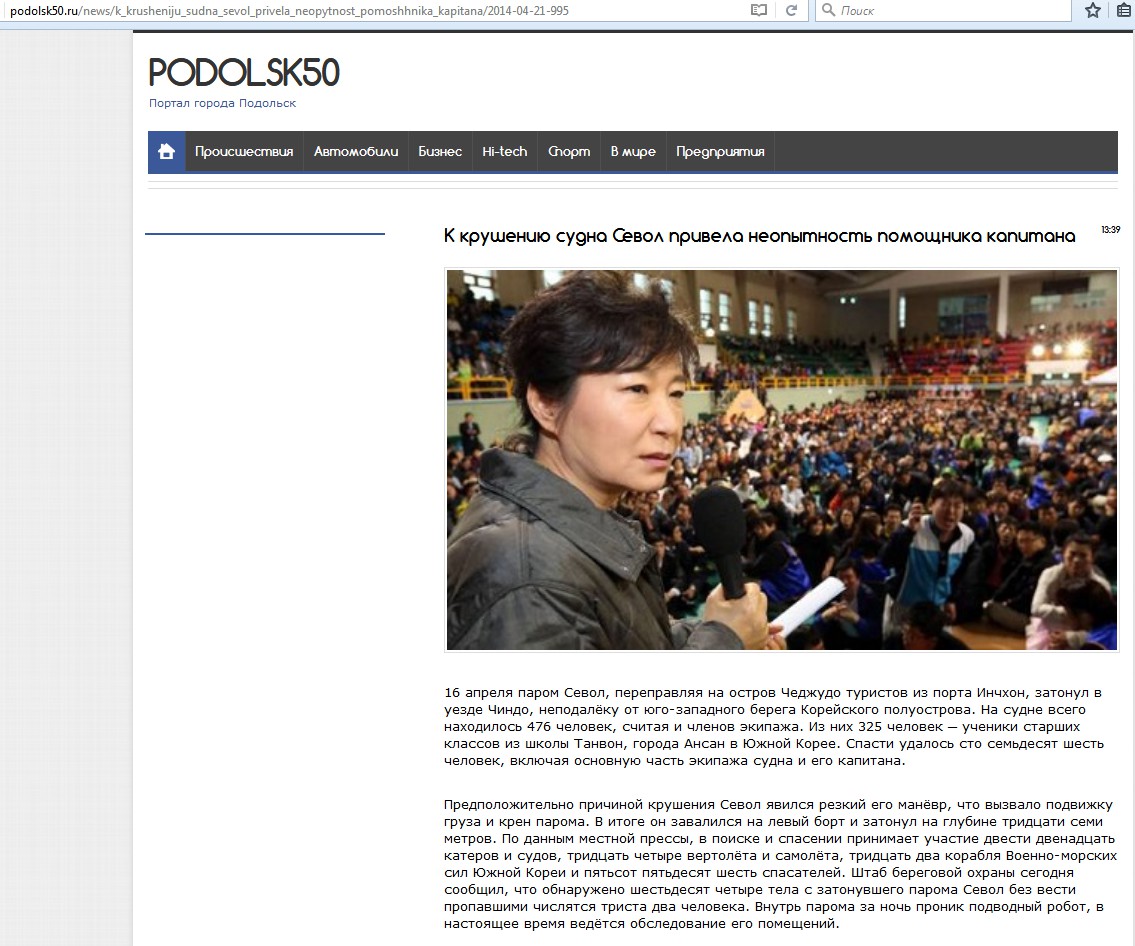
Task: Open the Hi-tech section
Action: click(x=505, y=151)
